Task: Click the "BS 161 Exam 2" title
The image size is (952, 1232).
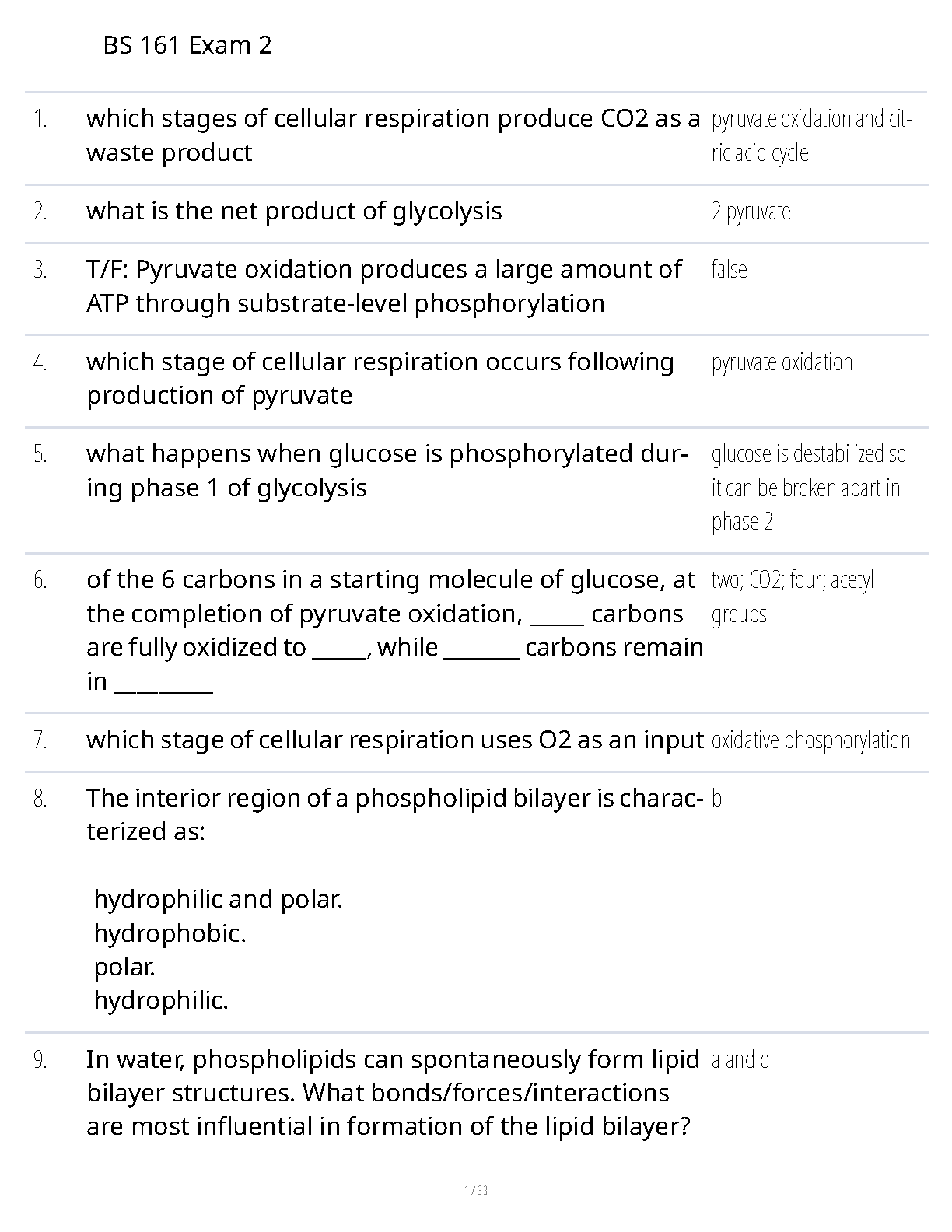Action: 187,46
